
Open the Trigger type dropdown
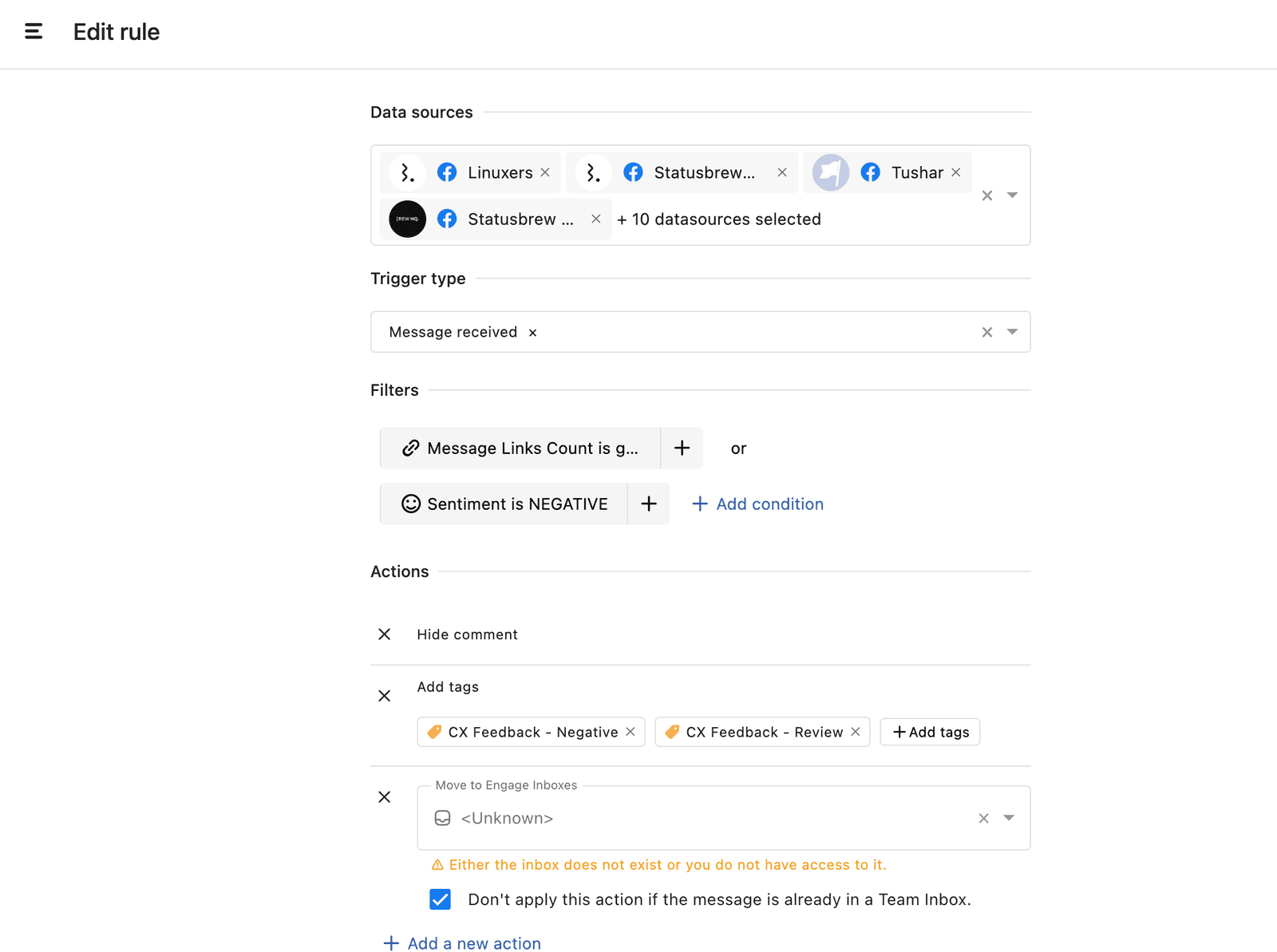[1012, 332]
